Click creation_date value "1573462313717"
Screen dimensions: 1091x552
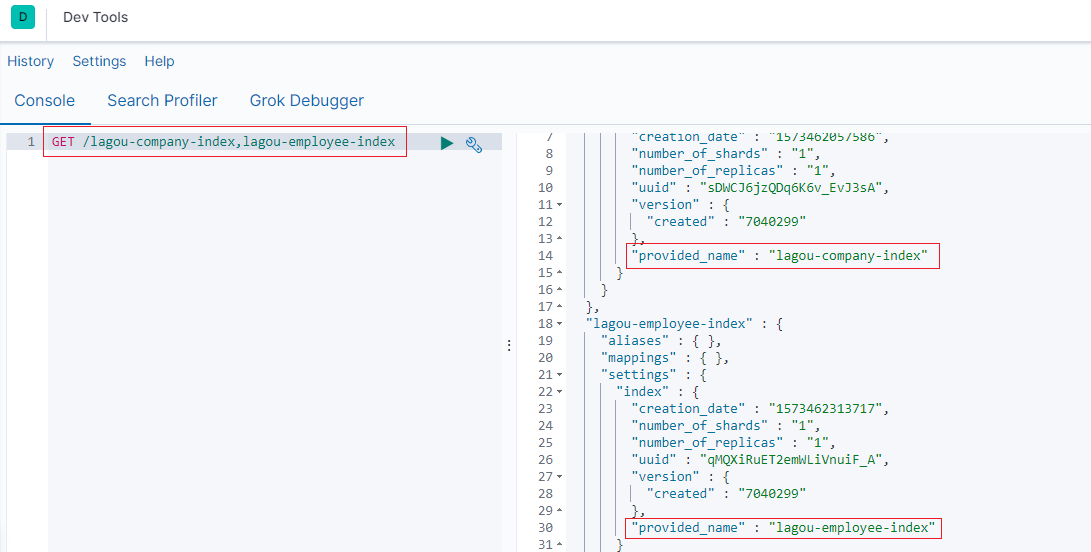(x=825, y=409)
